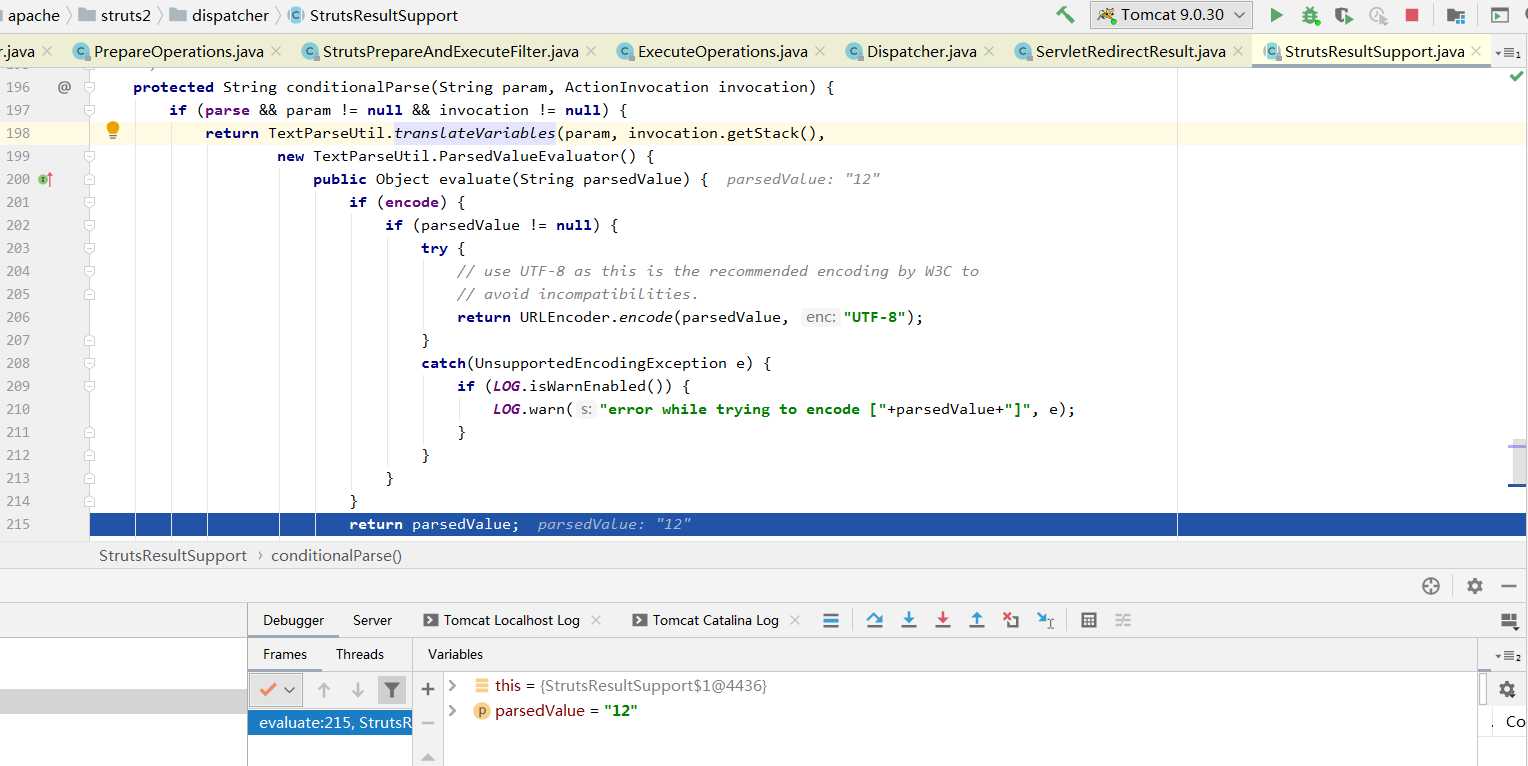Image resolution: width=1528 pixels, height=766 pixels.
Task: Expand the 'this' variable node
Action: point(452,685)
